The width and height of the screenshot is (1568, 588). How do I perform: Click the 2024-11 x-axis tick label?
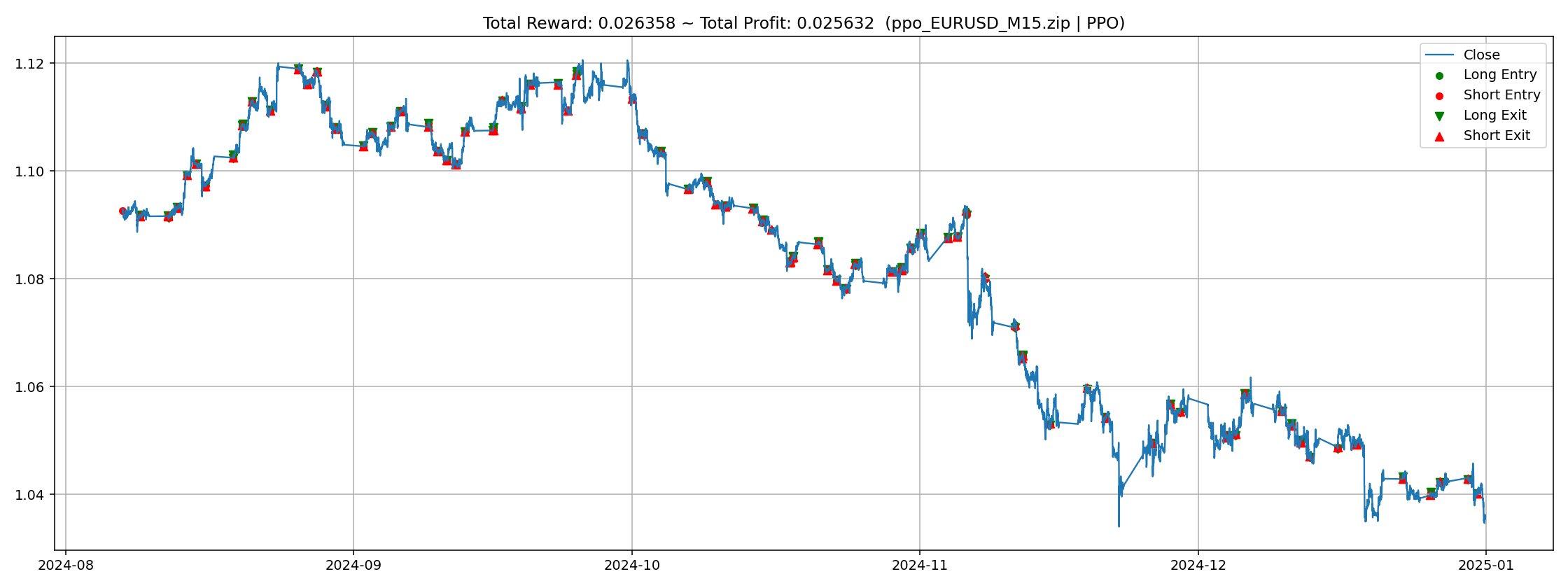(x=919, y=565)
